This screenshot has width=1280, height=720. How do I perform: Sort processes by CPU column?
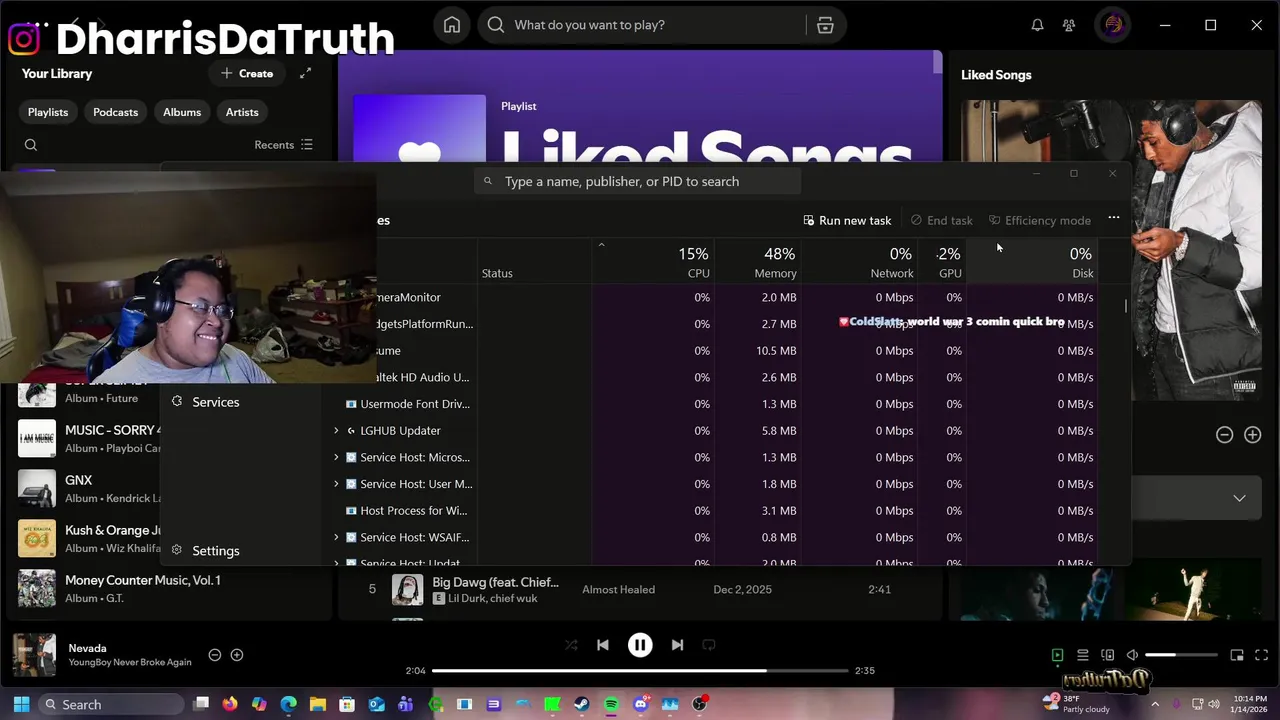pyautogui.click(x=651, y=263)
